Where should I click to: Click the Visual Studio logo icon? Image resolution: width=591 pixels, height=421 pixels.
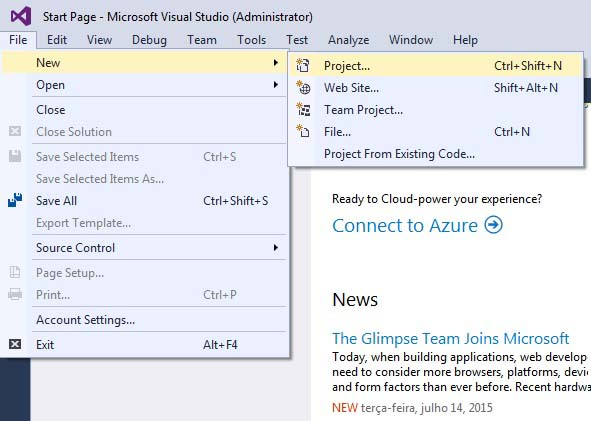pos(21,17)
